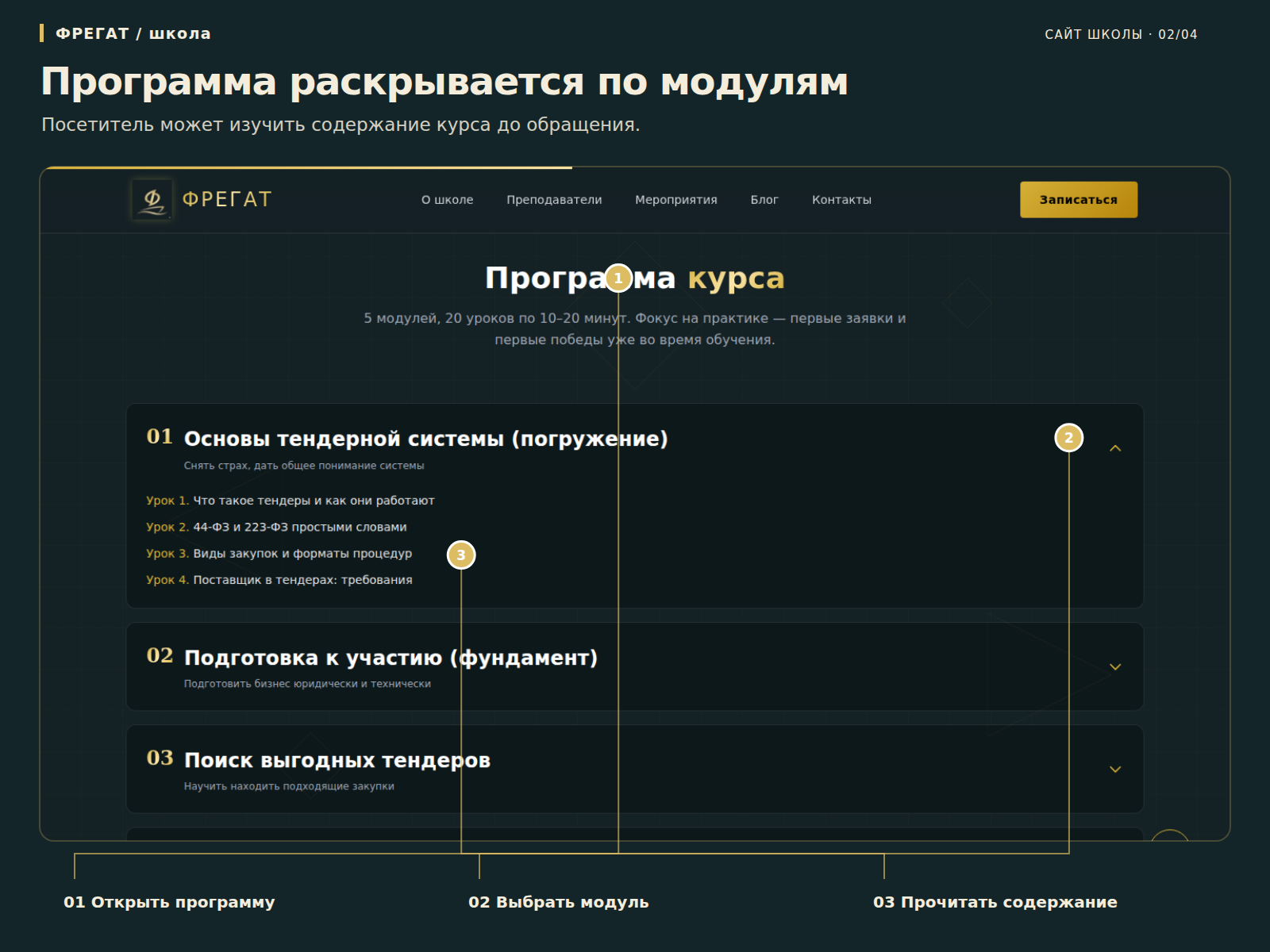Click the ФРЕГАТ logo emblem icon
The image size is (1270, 952).
152,200
